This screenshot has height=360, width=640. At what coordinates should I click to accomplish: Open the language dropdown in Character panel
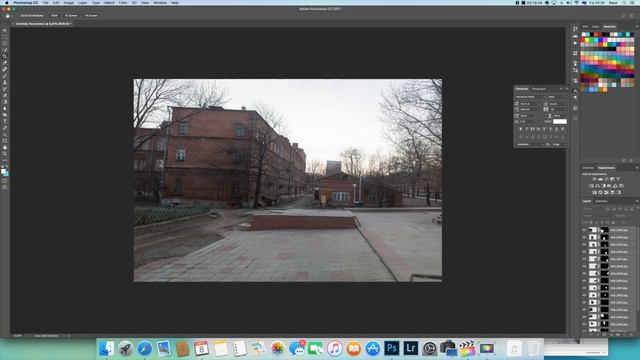pos(530,144)
